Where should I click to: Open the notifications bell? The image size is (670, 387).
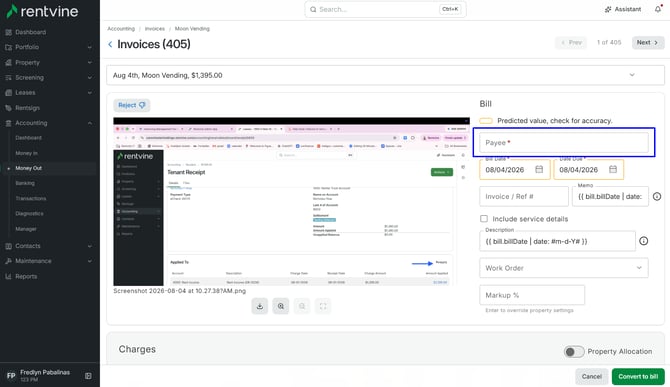click(658, 9)
